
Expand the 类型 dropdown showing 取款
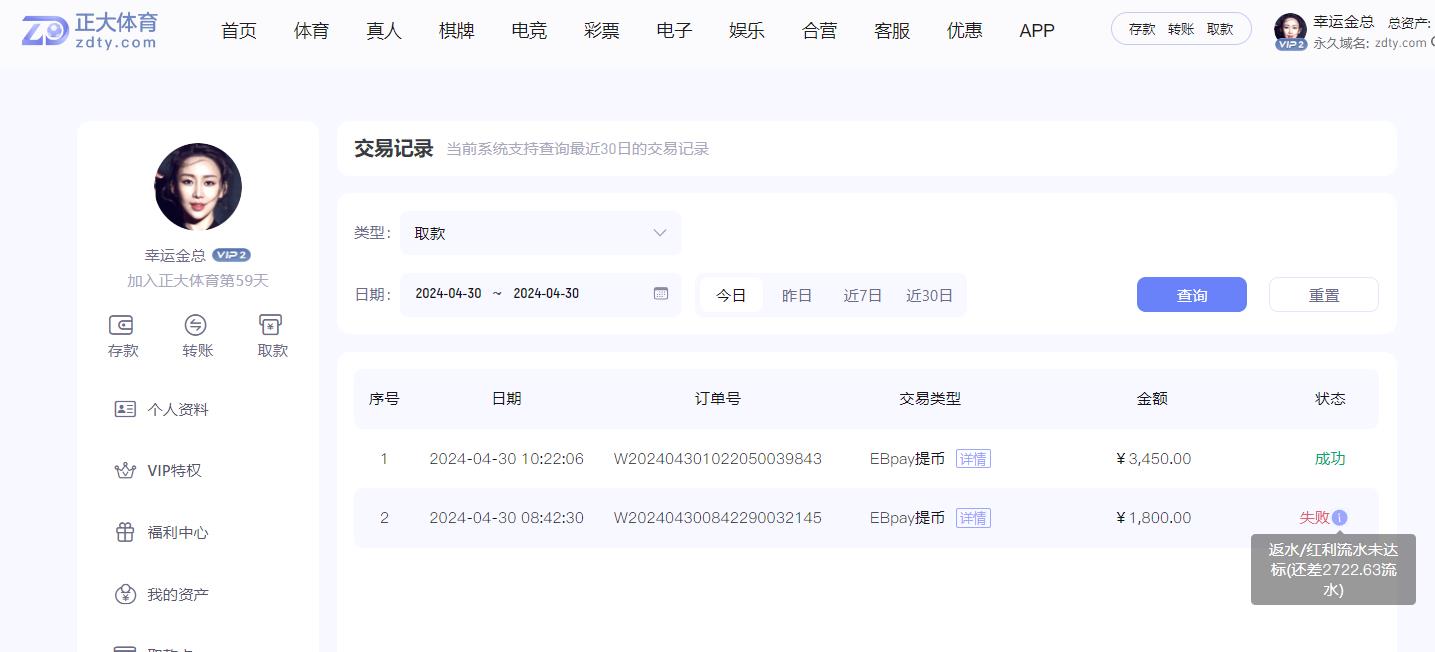pos(540,233)
